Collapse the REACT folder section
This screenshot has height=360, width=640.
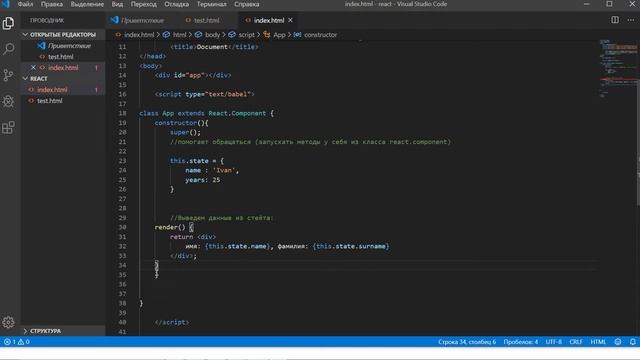pos(62,78)
